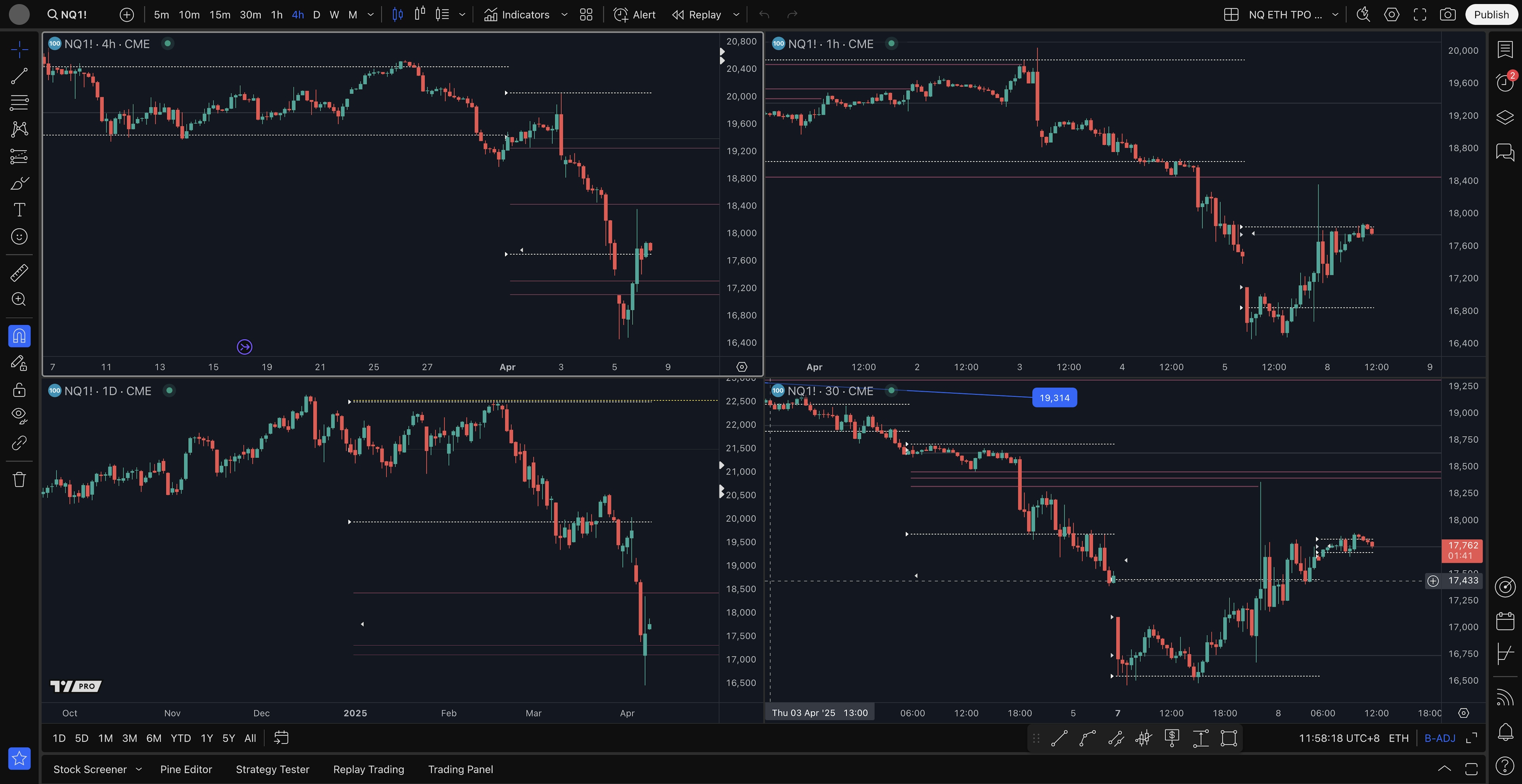1522x784 pixels.
Task: Click the Publish button
Action: (x=1491, y=15)
